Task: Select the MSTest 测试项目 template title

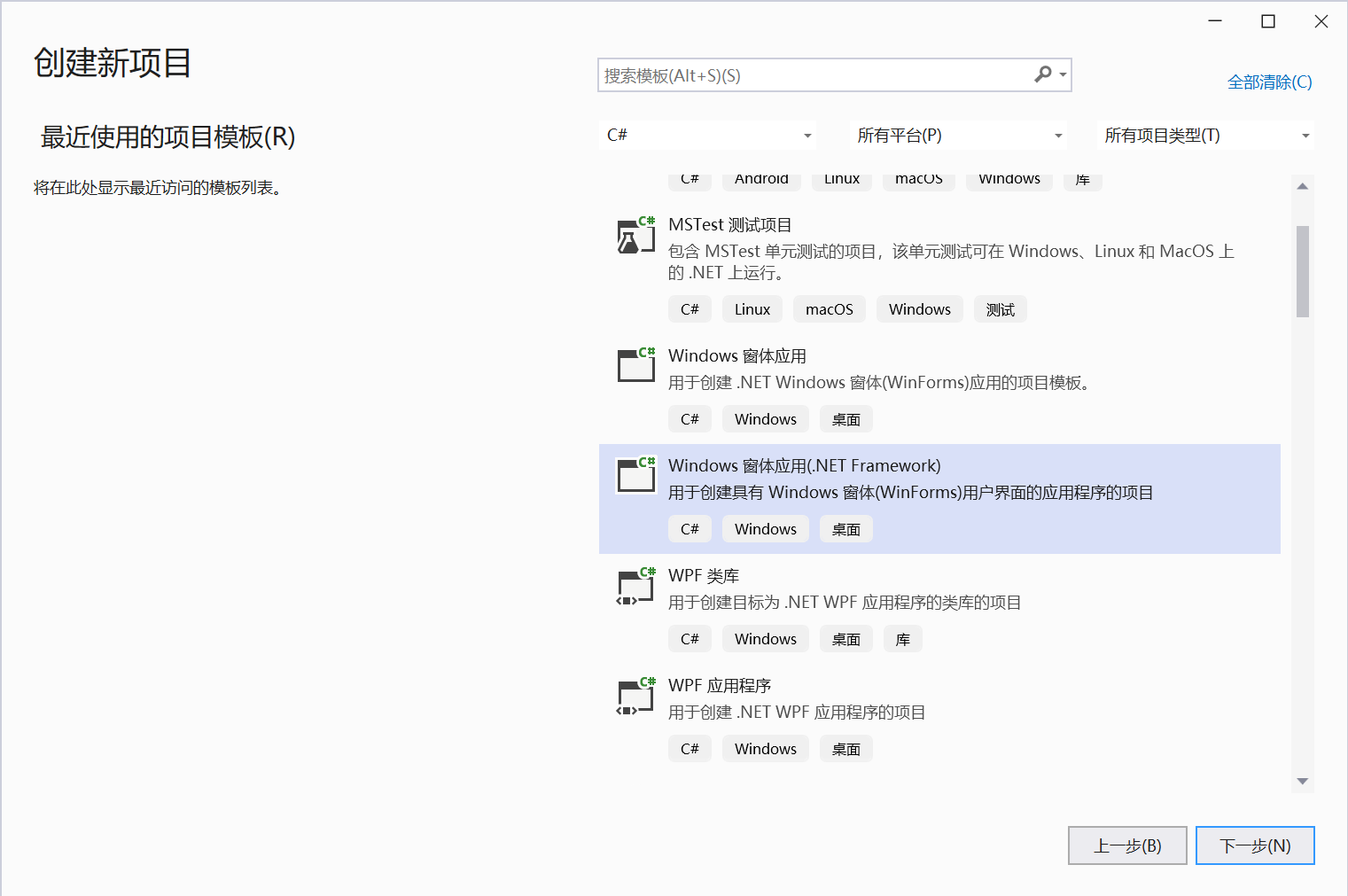Action: pos(730,225)
